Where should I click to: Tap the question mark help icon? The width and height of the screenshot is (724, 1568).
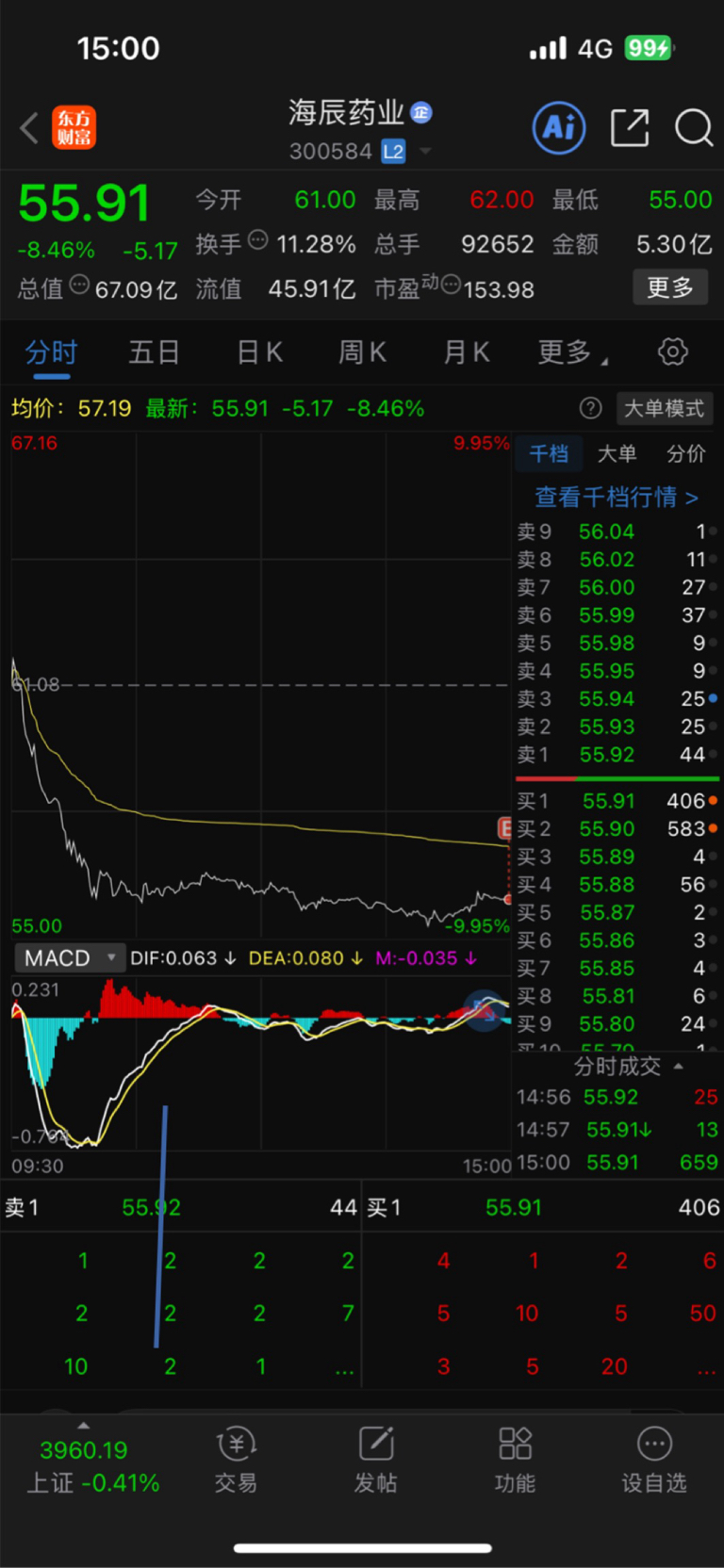[x=590, y=408]
